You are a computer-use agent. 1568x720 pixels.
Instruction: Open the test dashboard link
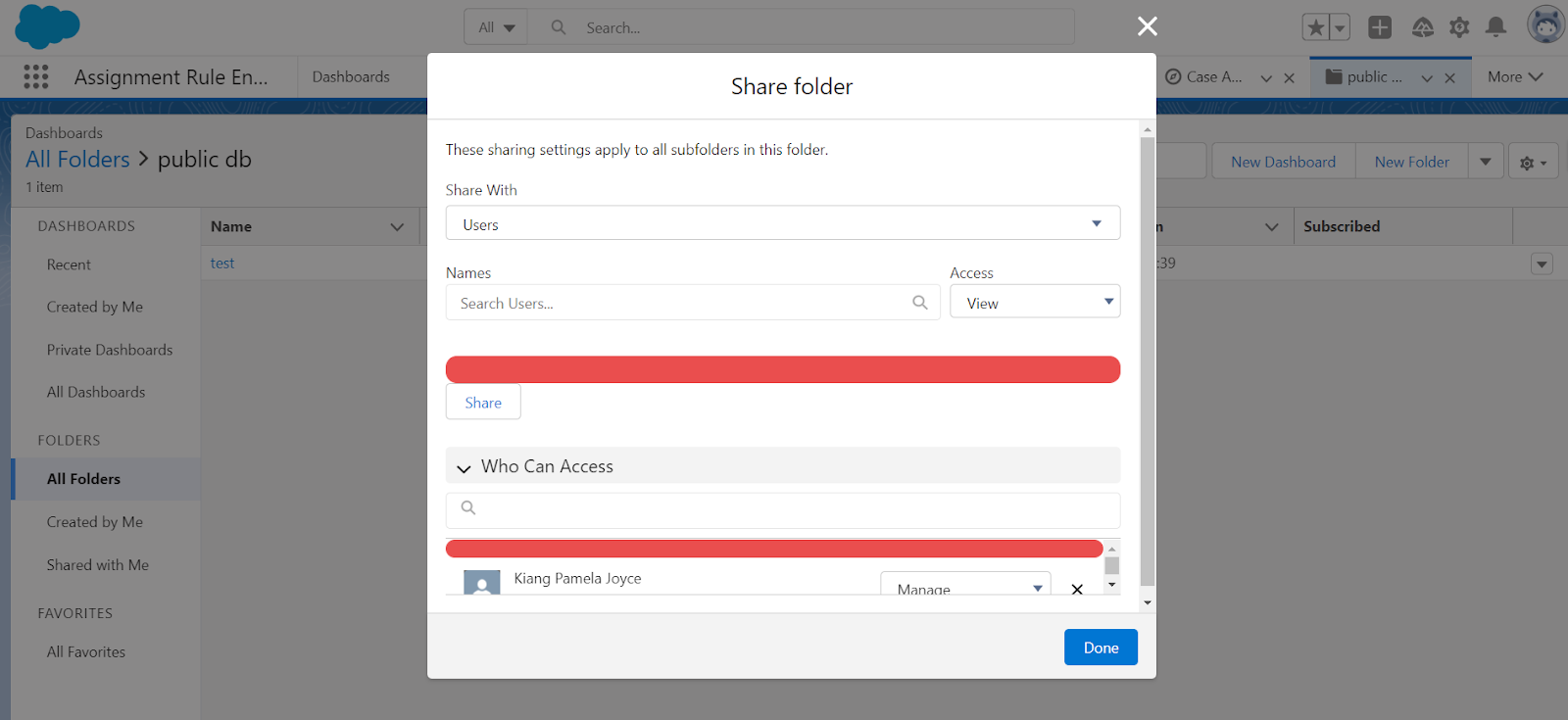(x=222, y=264)
